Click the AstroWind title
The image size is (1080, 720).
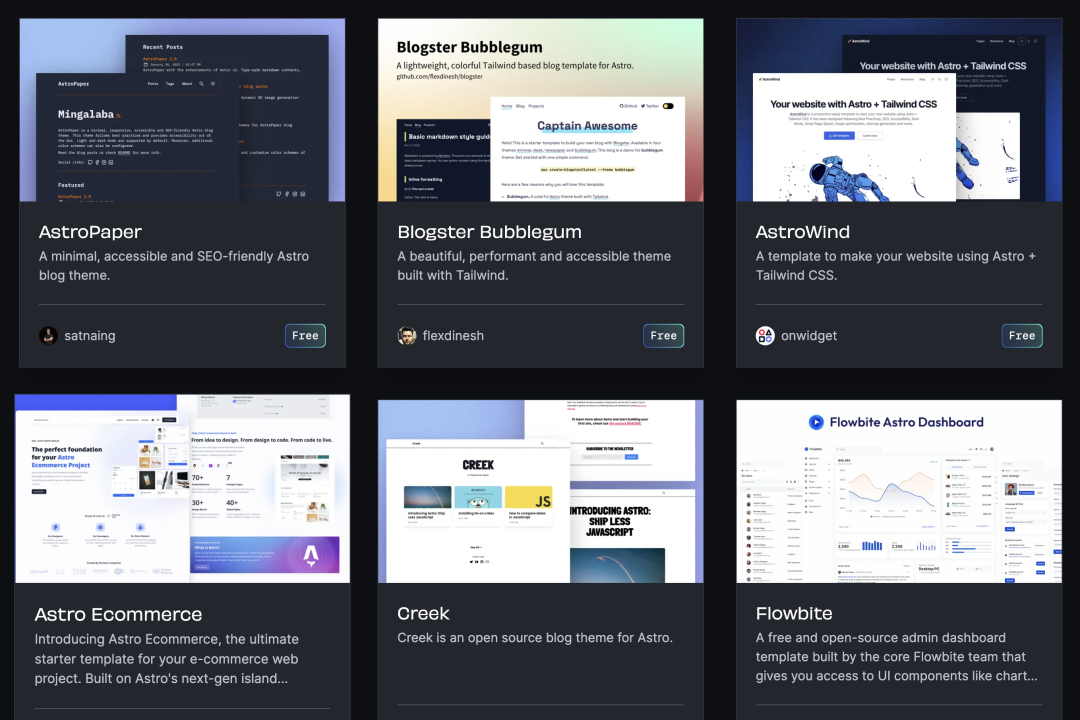802,232
